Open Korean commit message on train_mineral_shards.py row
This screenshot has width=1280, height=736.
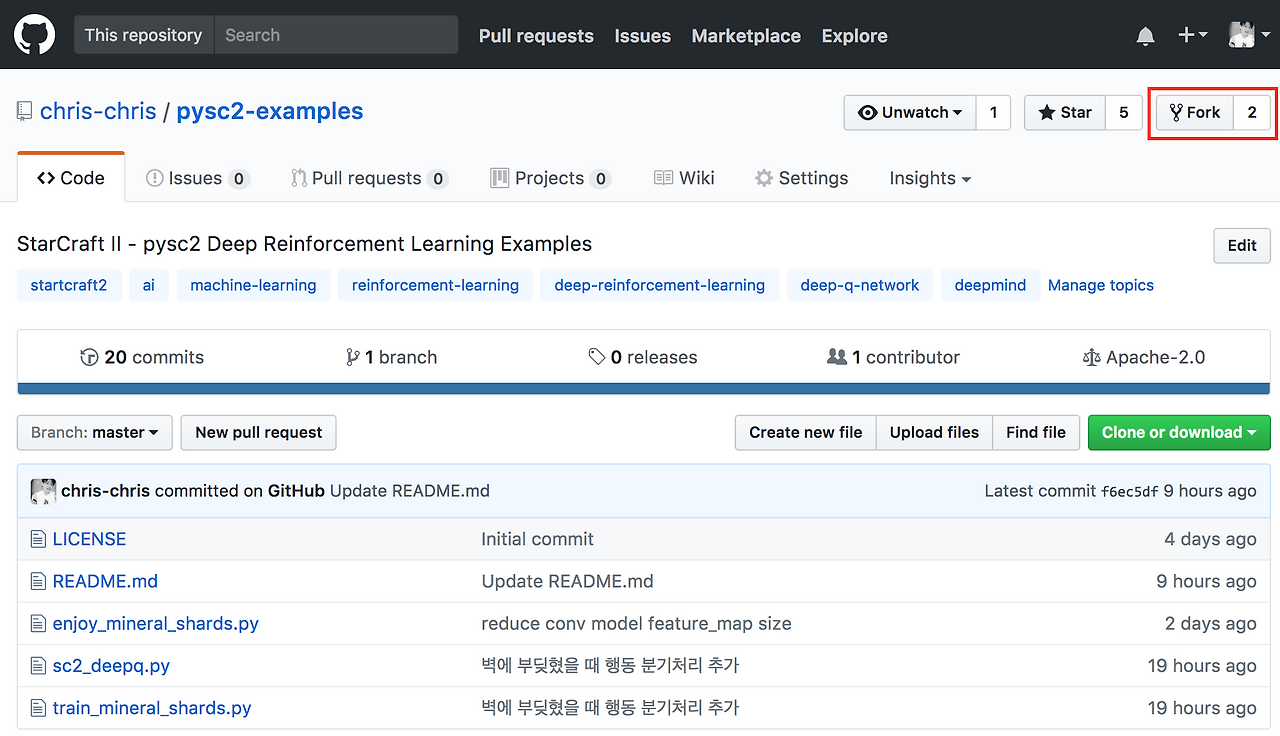click(610, 707)
